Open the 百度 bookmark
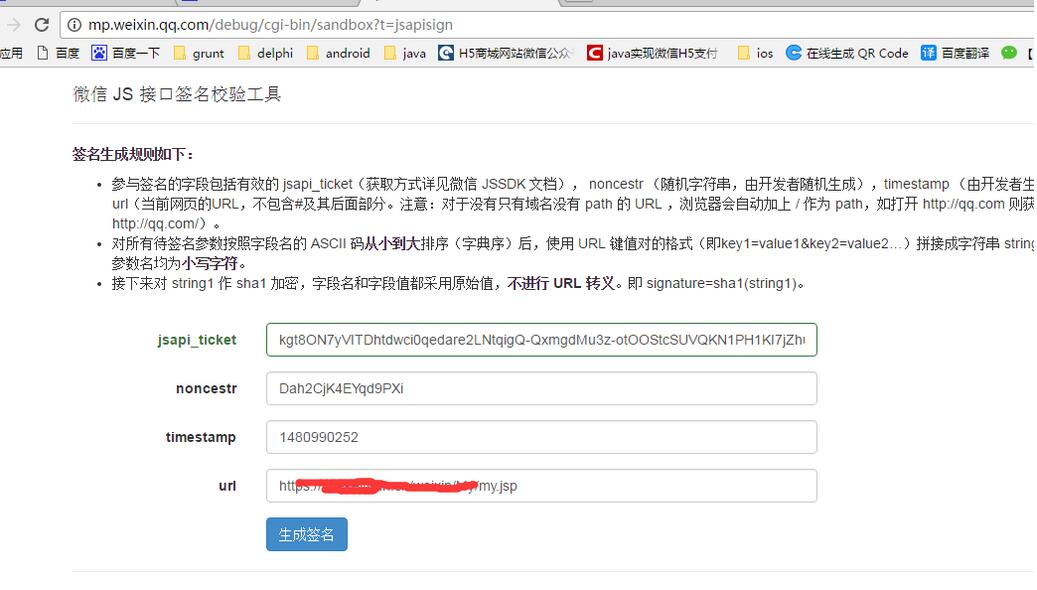Screen dimensions: 1037x590 coord(58,53)
